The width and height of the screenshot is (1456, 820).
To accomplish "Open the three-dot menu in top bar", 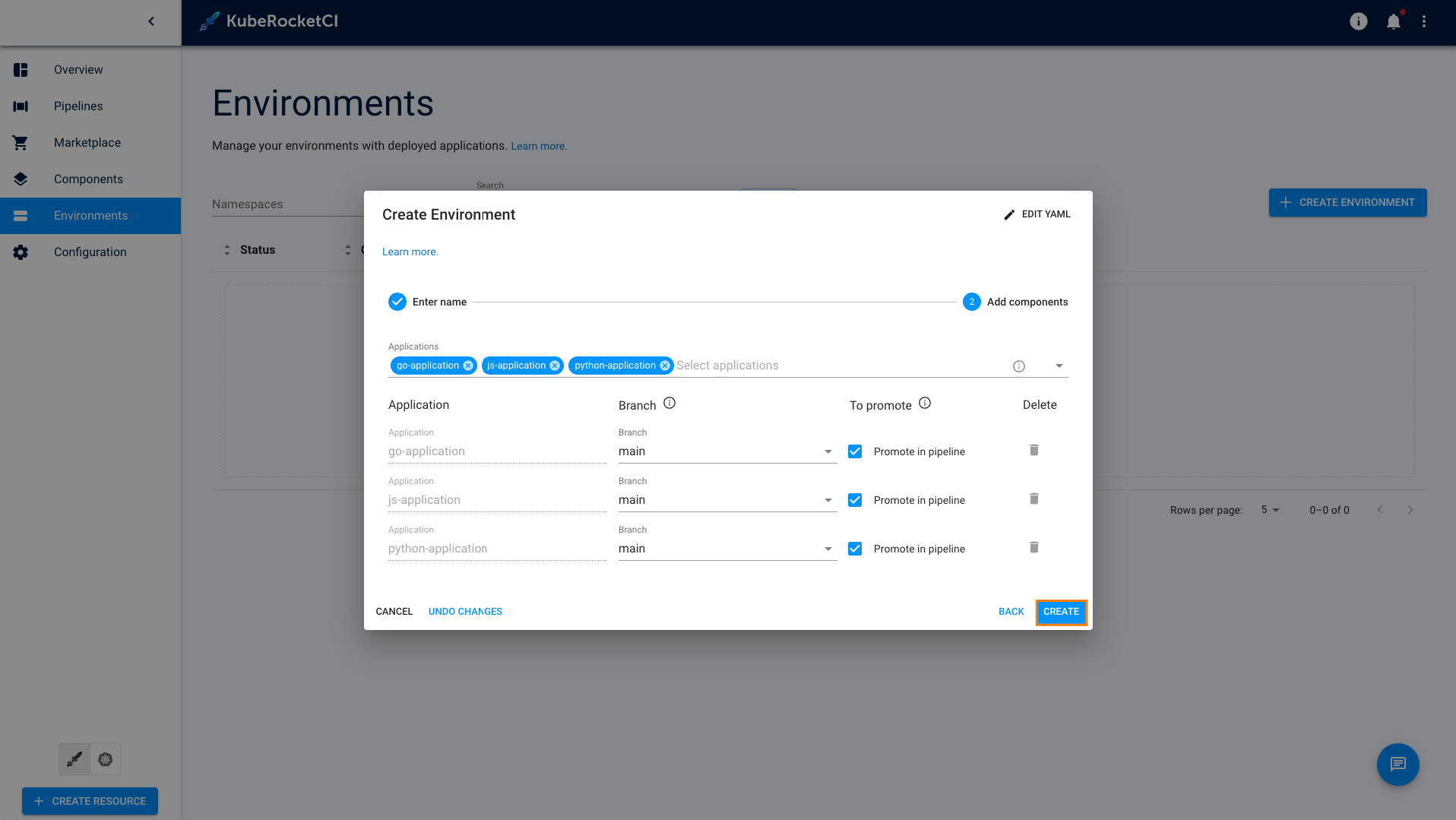I will [1426, 21].
